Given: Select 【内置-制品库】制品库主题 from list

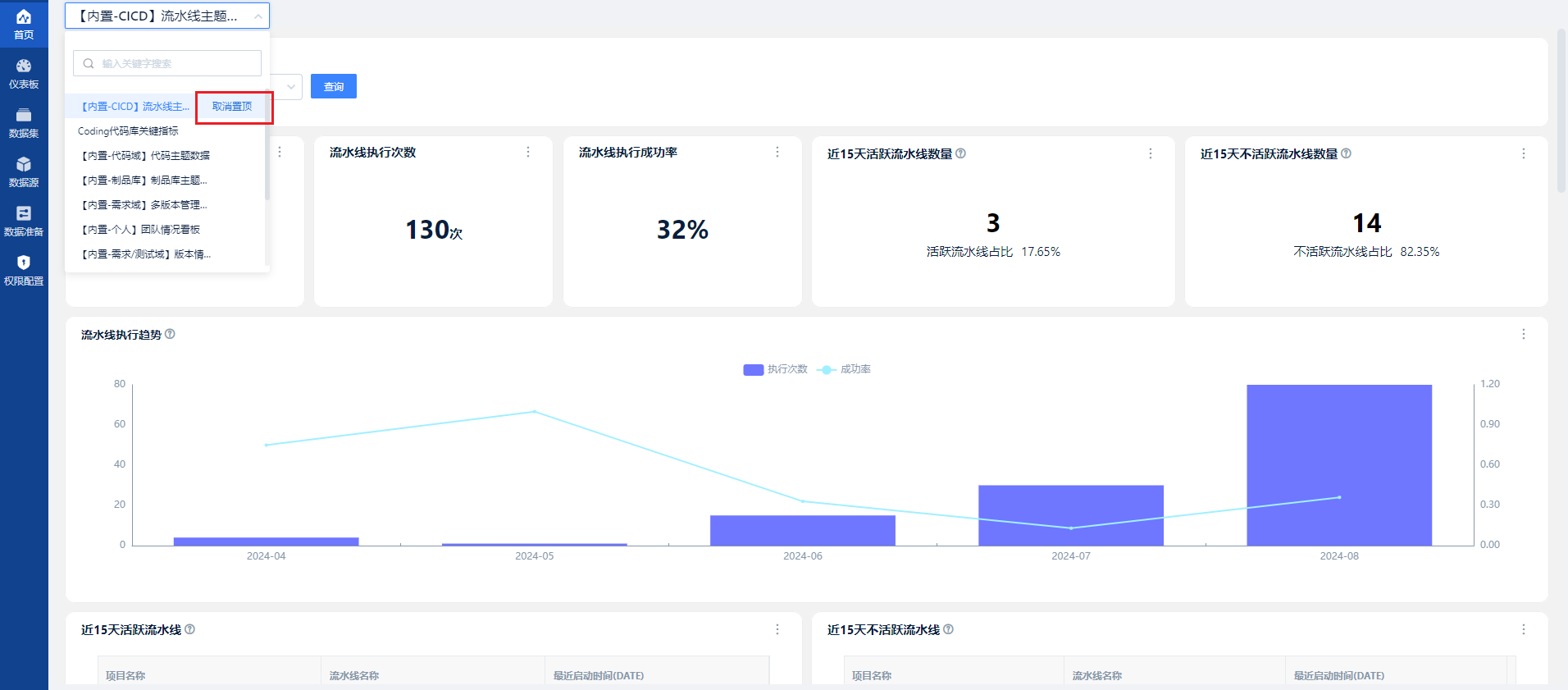Looking at the screenshot, I should 143,180.
